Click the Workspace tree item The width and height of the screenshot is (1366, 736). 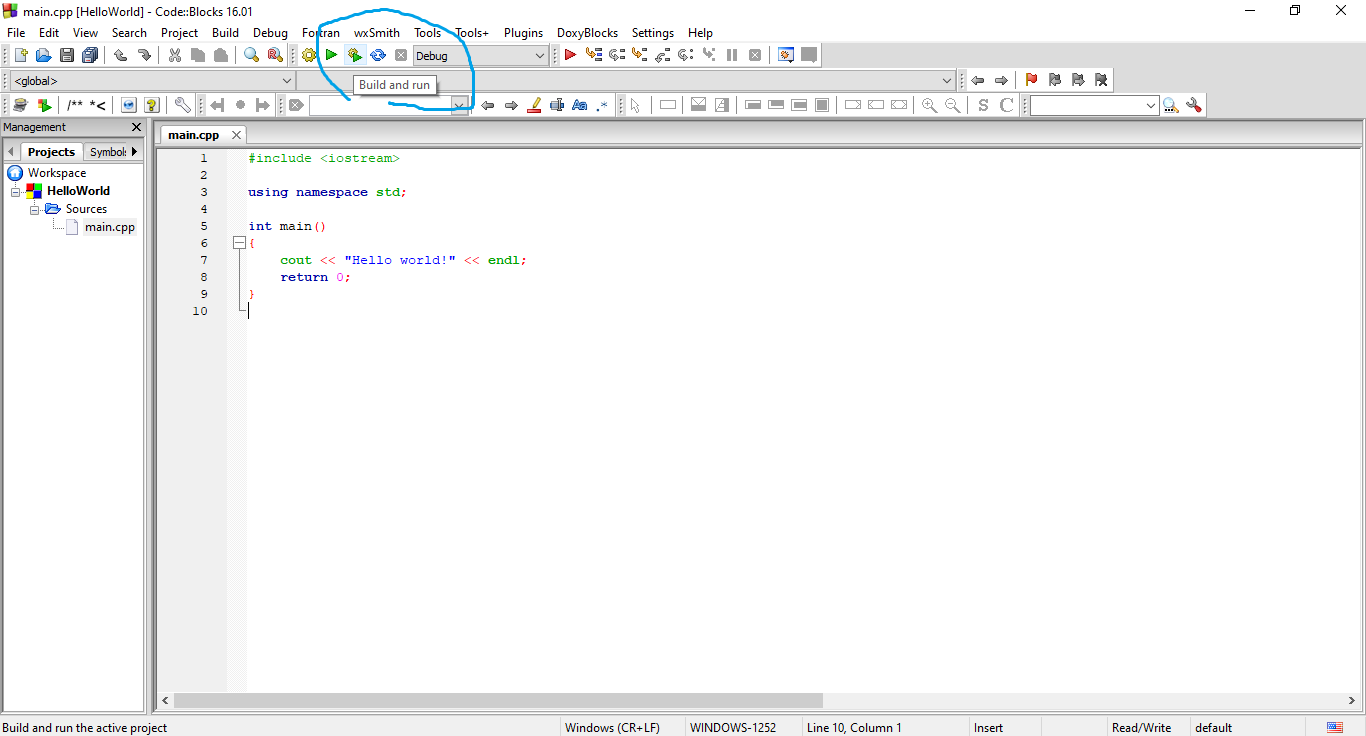(x=57, y=173)
